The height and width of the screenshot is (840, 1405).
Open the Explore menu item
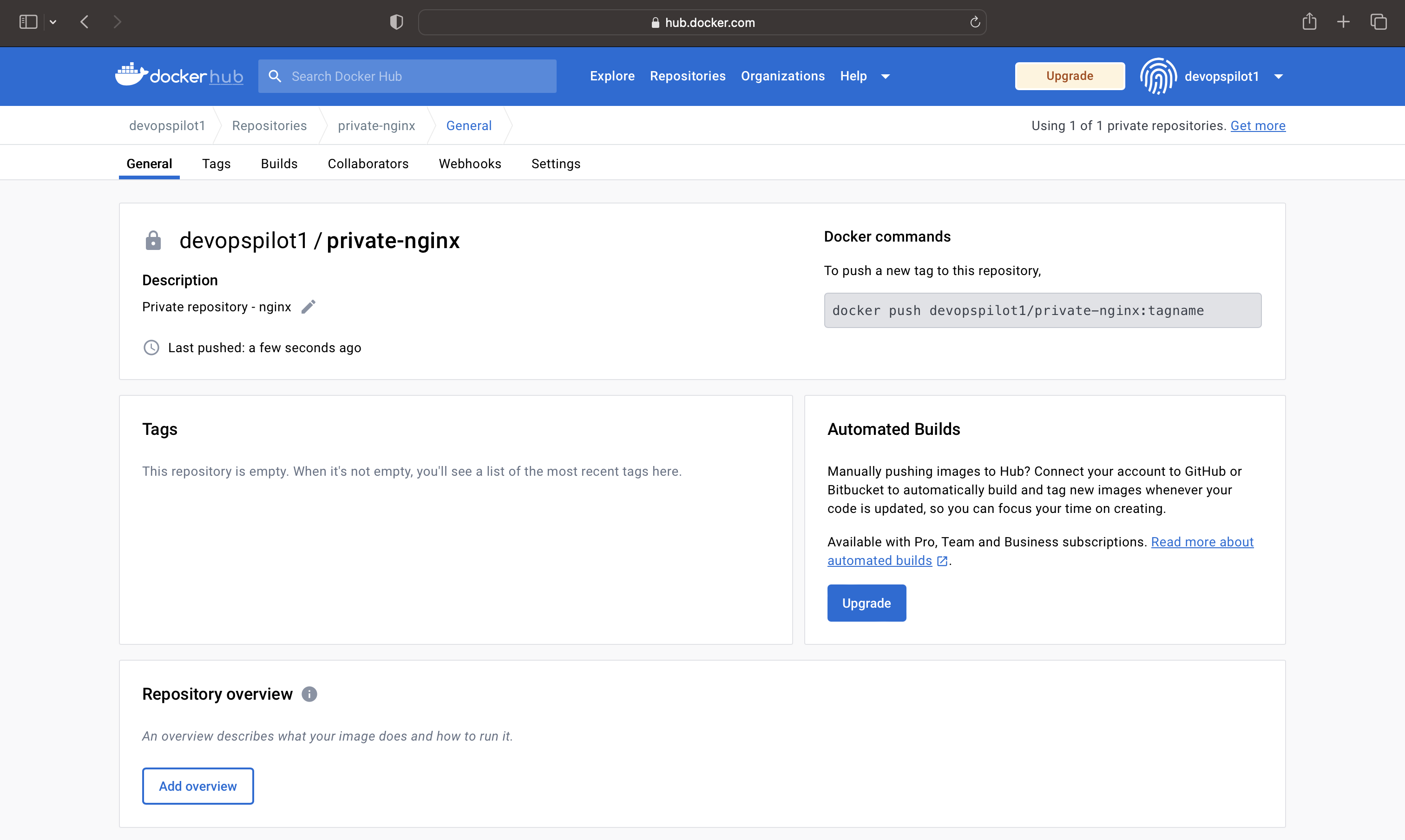(612, 76)
